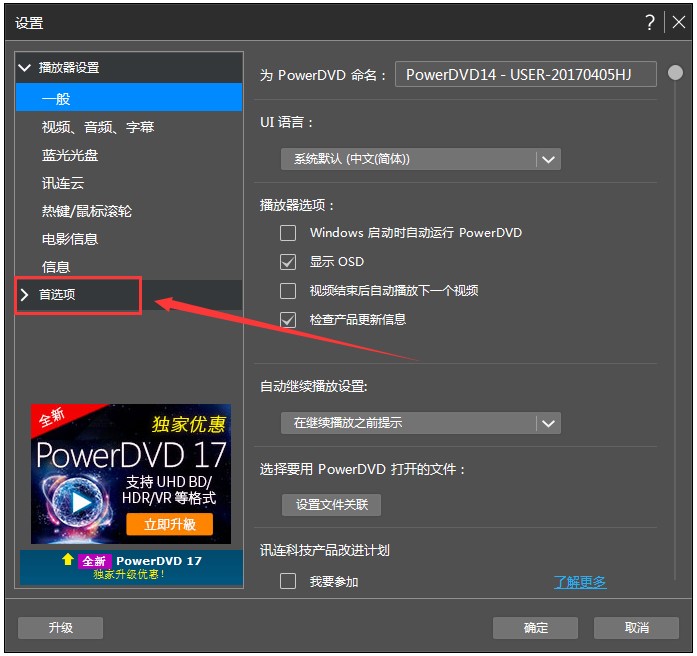This screenshot has width=697, height=656.
Task: Open the UI 语言 dropdown
Action: pos(421,159)
